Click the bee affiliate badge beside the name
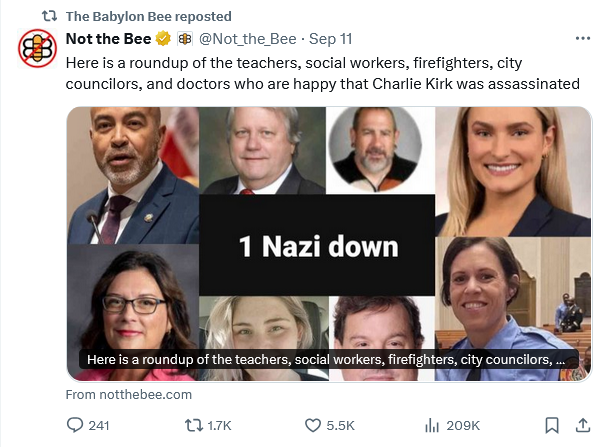This screenshot has width=608, height=447. point(185,39)
